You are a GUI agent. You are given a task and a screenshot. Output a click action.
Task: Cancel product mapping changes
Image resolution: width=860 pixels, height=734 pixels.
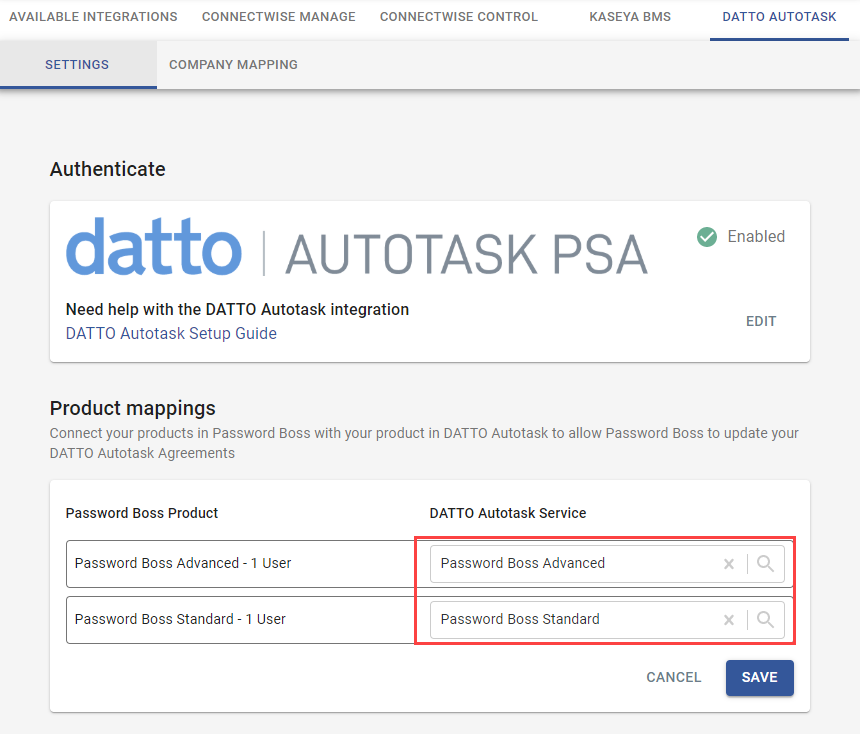674,677
